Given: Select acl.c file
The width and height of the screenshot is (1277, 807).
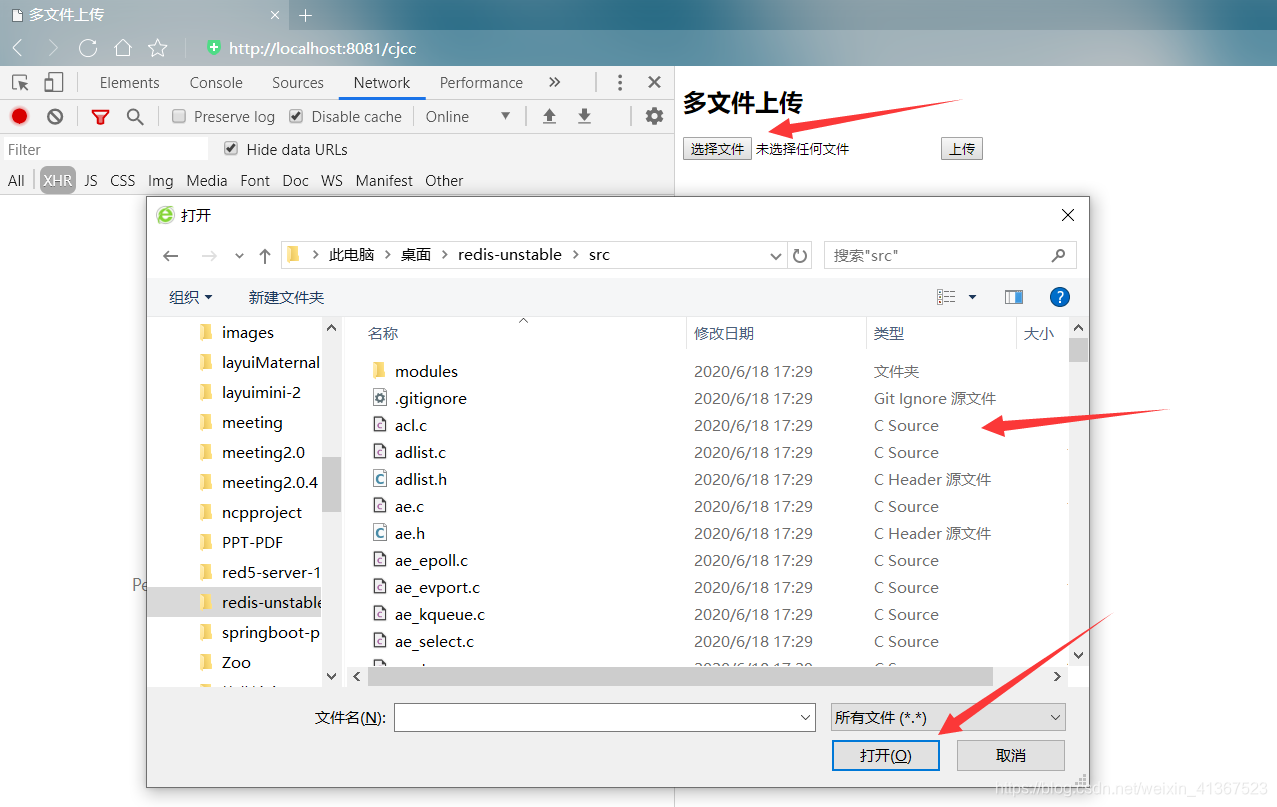Looking at the screenshot, I should [x=411, y=425].
